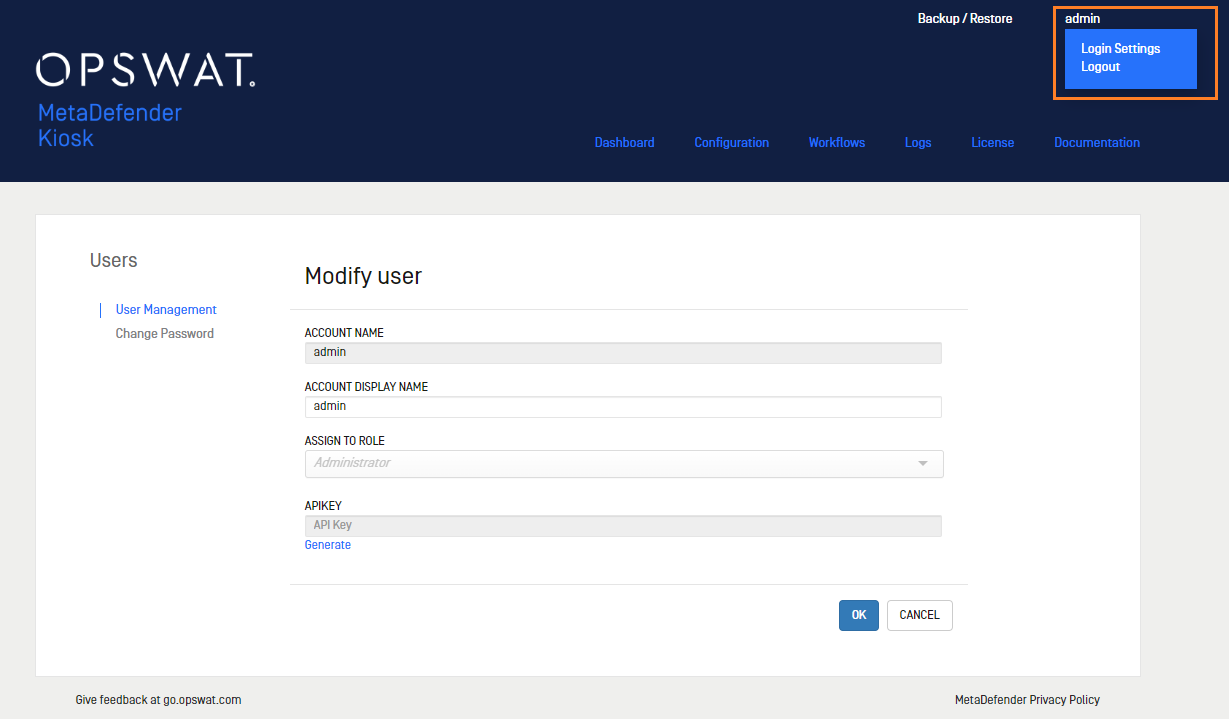Open the MetaDefender Privacy Policy
The image size is (1229, 719).
pyautogui.click(x=1027, y=700)
